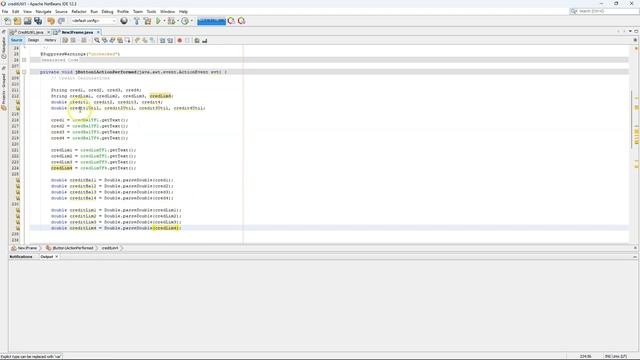Image resolution: width=640 pixels, height=360 pixels.
Task: Expand the Generated Code fold
Action: pos(24,60)
